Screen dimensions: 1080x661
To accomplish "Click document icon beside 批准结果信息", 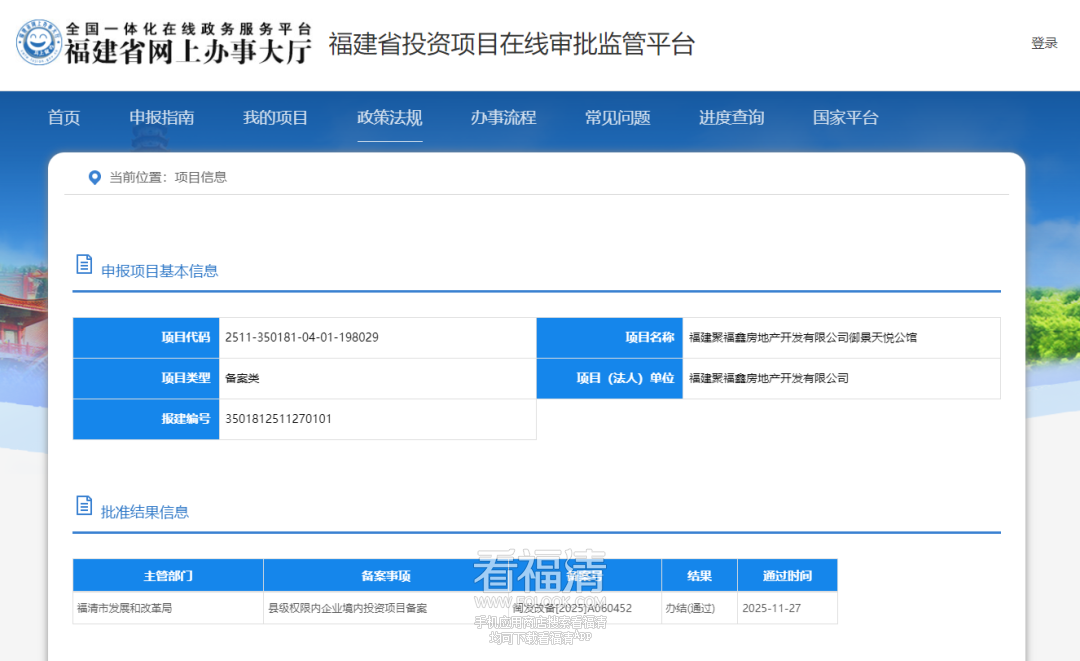I will pos(84,506).
